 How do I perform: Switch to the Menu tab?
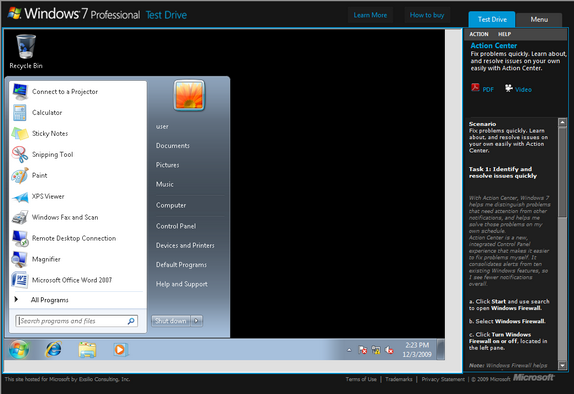pyautogui.click(x=539, y=20)
